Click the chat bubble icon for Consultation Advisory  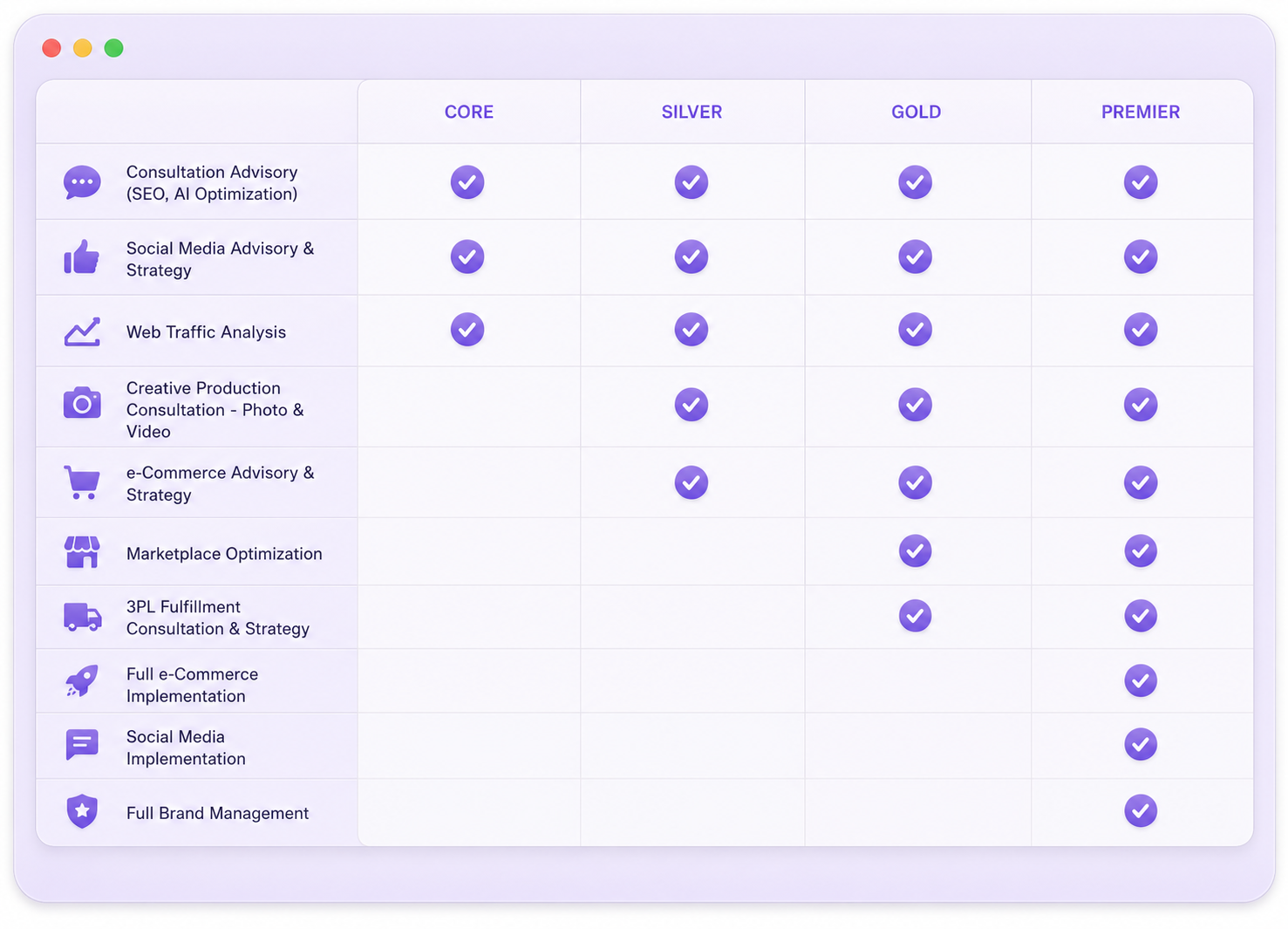[82, 183]
